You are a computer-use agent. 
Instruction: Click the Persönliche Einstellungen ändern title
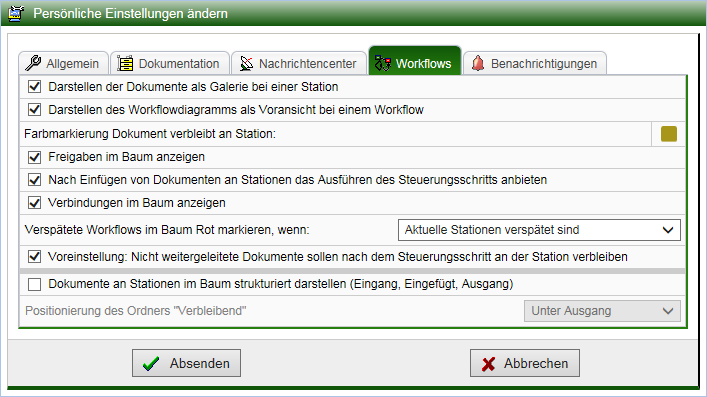coord(130,14)
